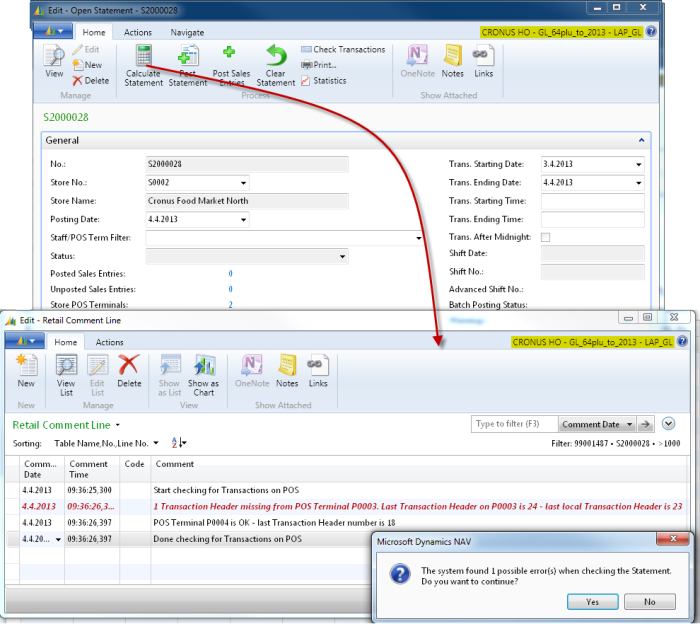Click Delete in the Retail Comment ribbon
The image size is (700, 624).
(129, 369)
